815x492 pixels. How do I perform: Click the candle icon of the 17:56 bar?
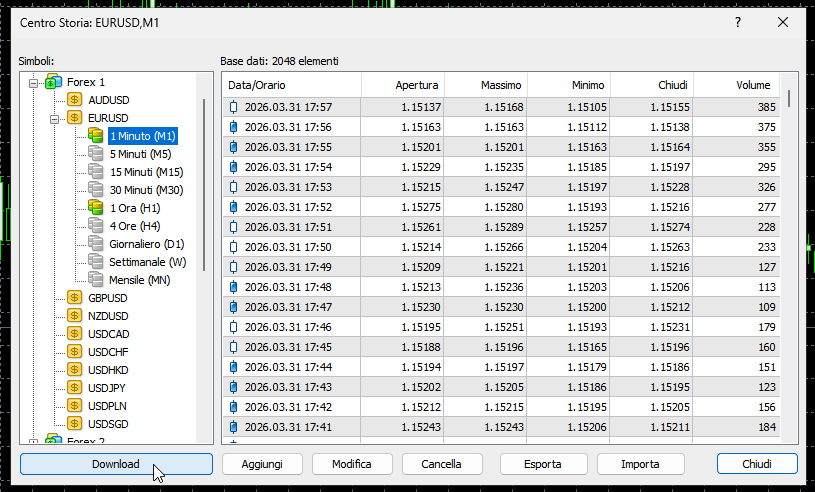click(x=233, y=127)
